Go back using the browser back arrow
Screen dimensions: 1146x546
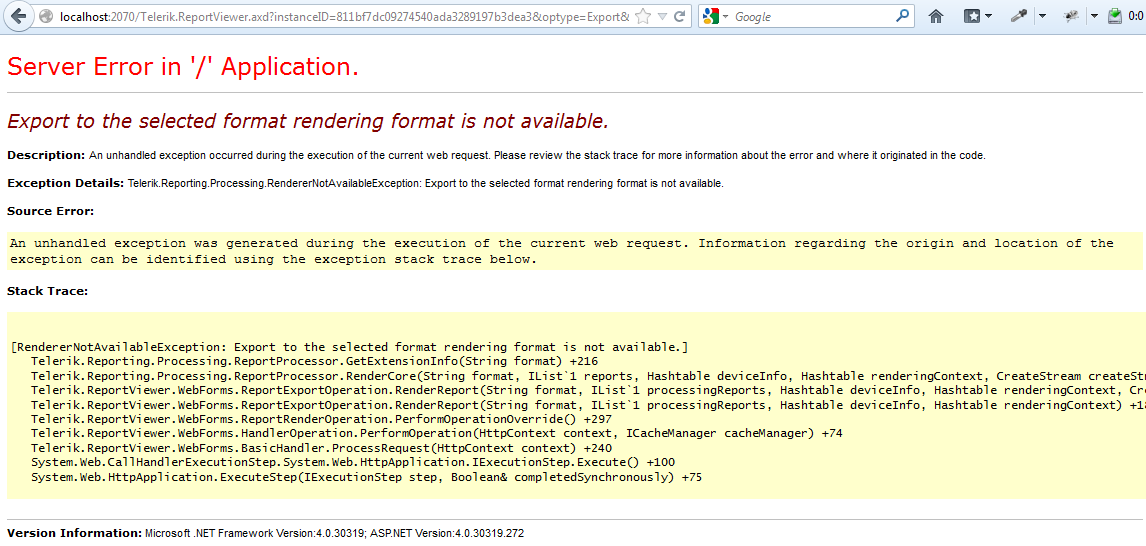click(x=18, y=15)
